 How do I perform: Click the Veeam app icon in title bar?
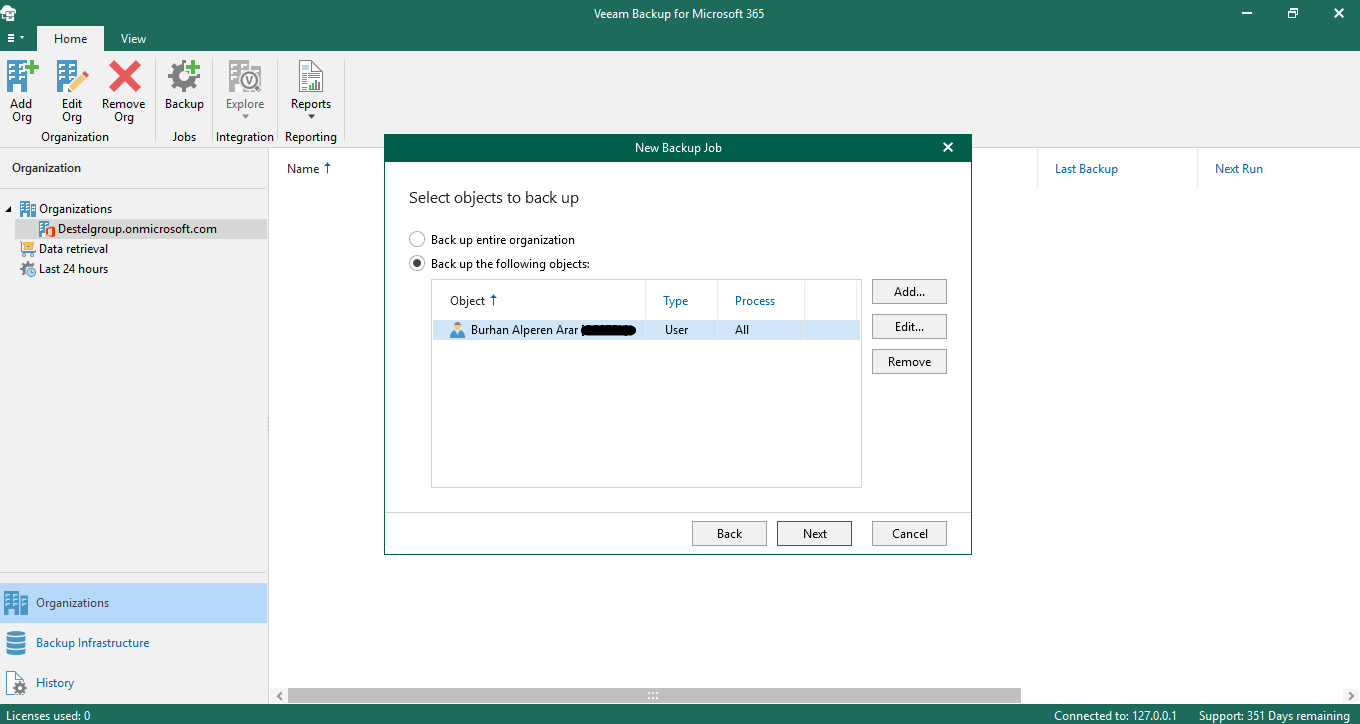[9, 14]
